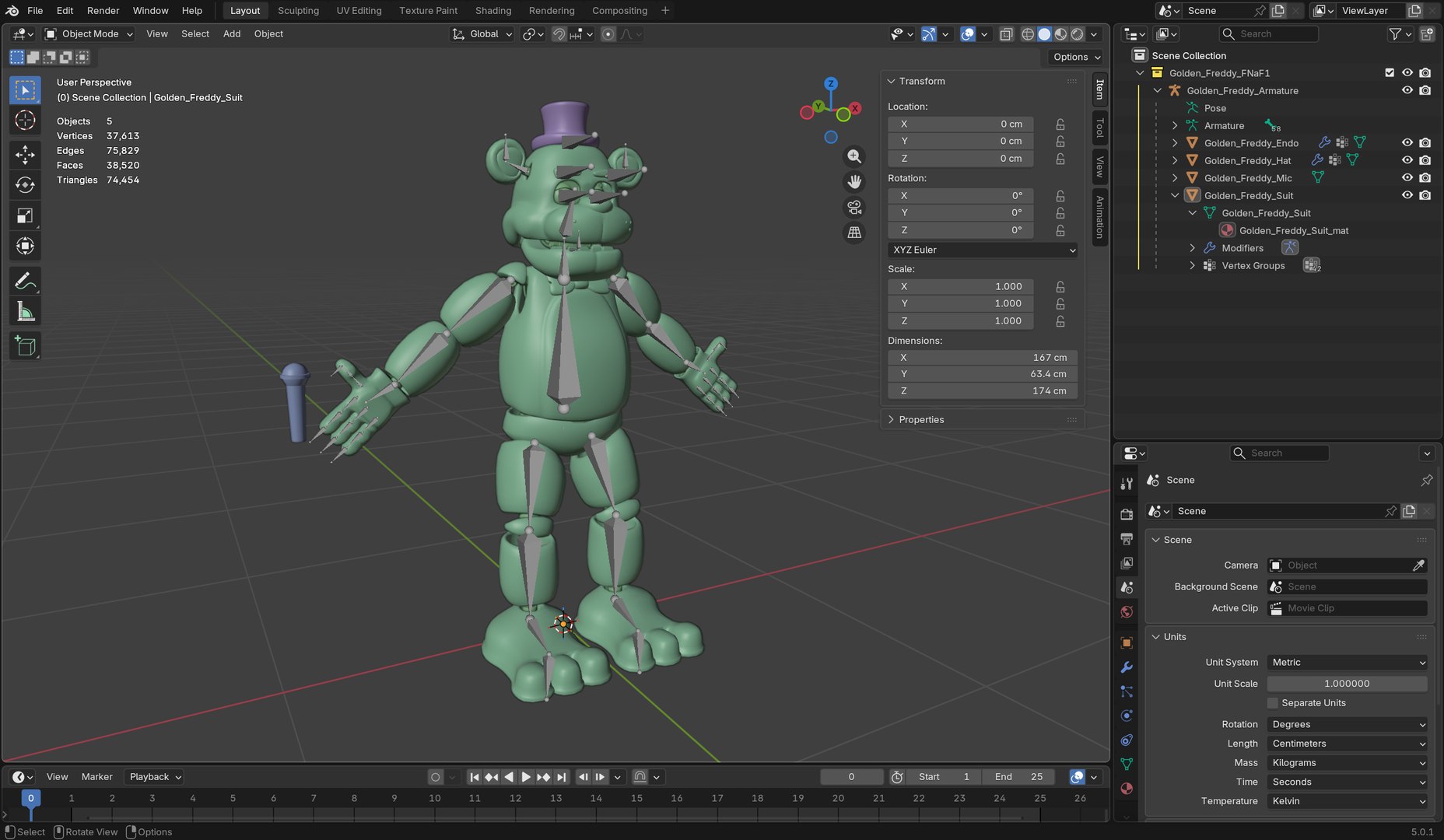Open World properties tab icon

pyautogui.click(x=1126, y=612)
